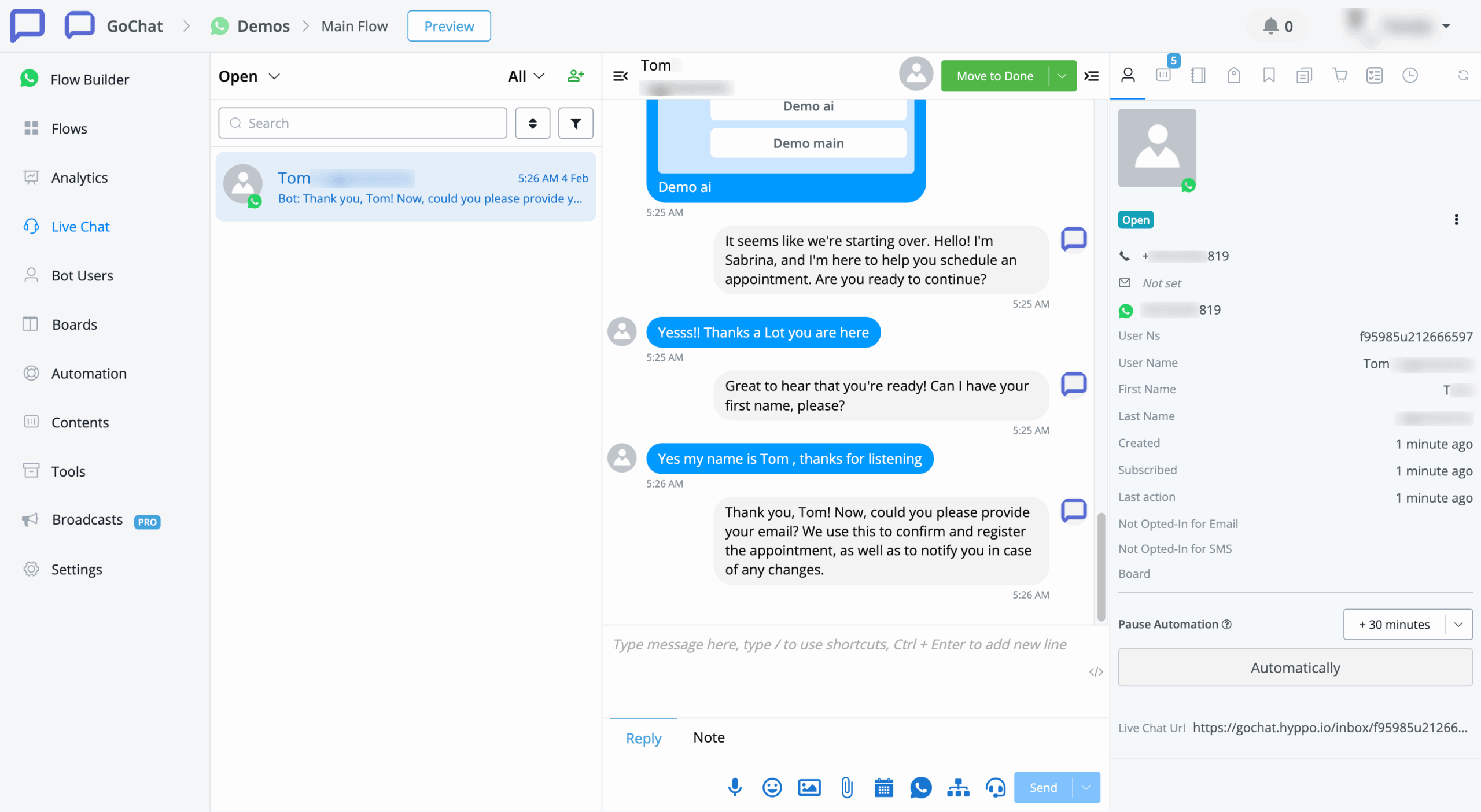The width and height of the screenshot is (1481, 812).
Task: Open the conversation filter funnel
Action: (x=576, y=123)
